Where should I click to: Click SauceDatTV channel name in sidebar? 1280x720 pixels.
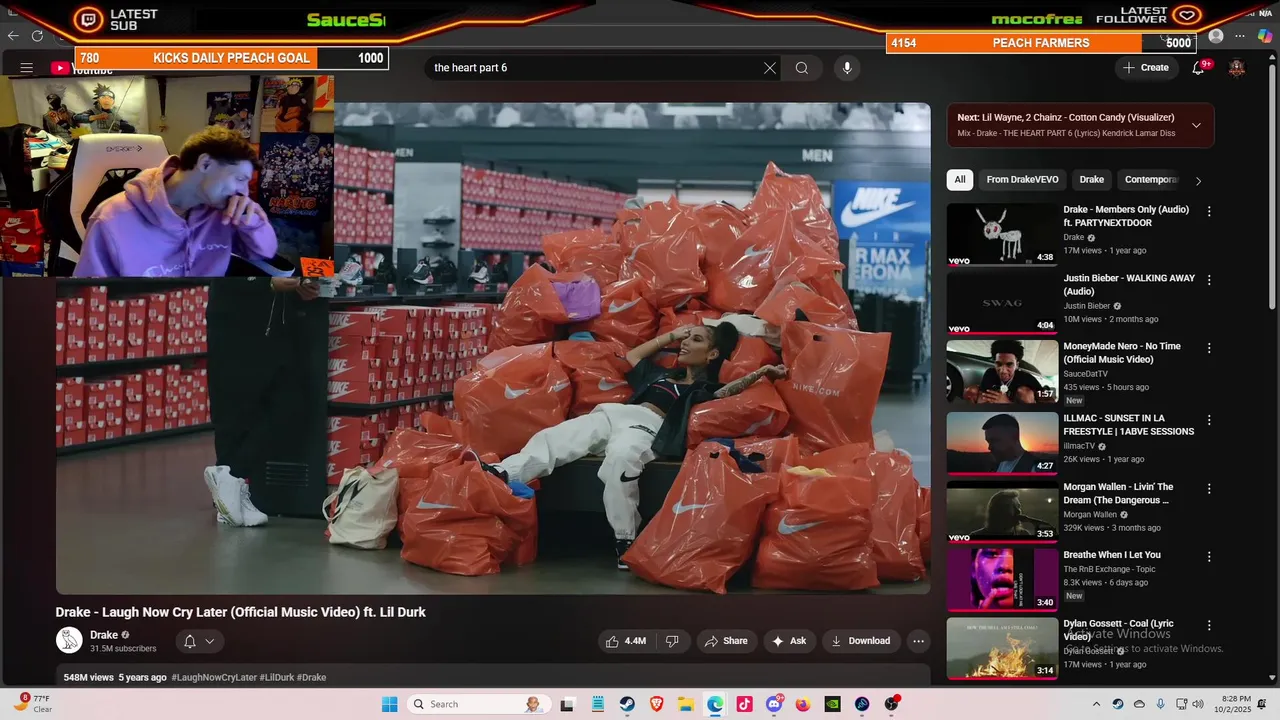point(1085,374)
